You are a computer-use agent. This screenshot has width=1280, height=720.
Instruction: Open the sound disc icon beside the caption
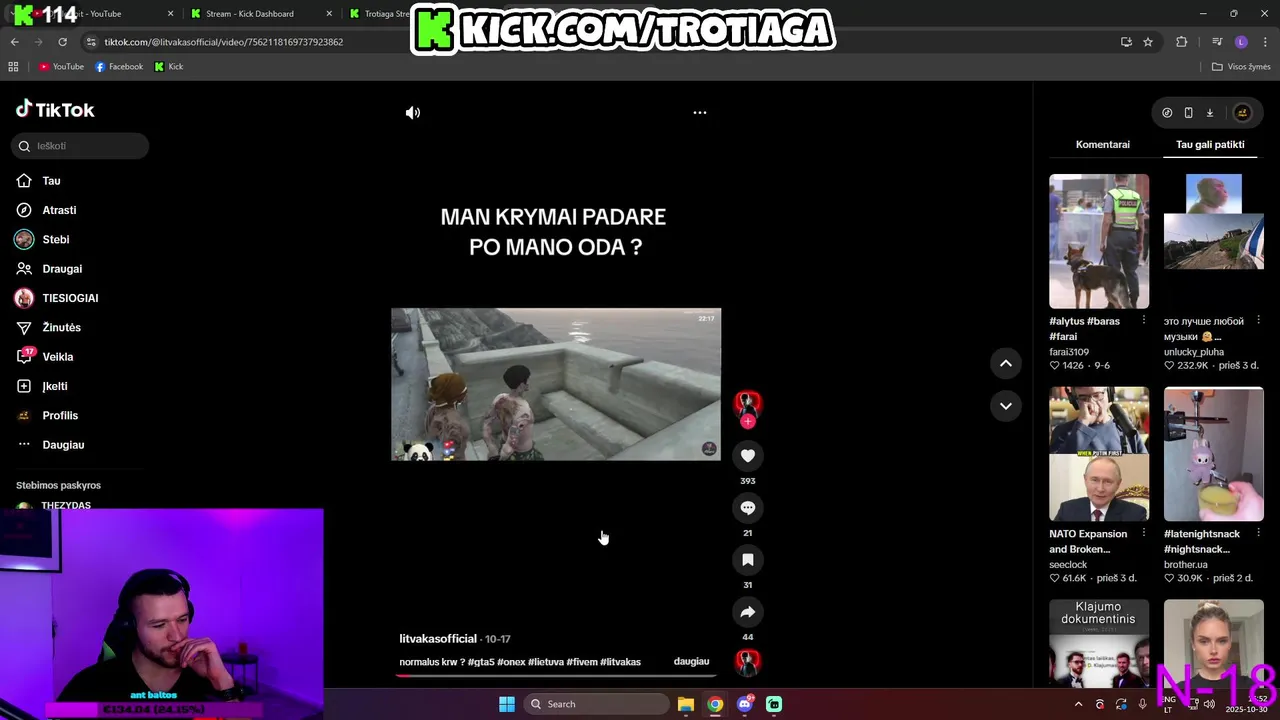click(x=747, y=661)
